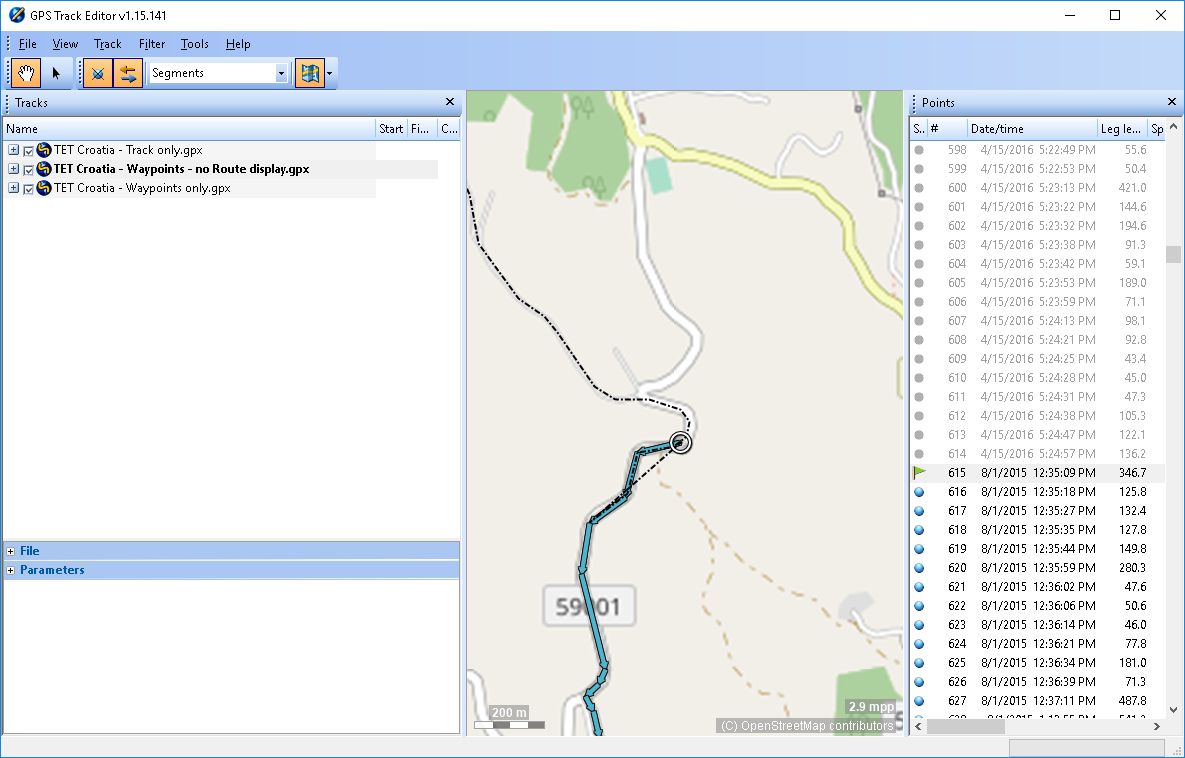The width and height of the screenshot is (1185, 758).
Task: Toggle checkbox for Waypoints - no Route display.gpx
Action: point(28,170)
